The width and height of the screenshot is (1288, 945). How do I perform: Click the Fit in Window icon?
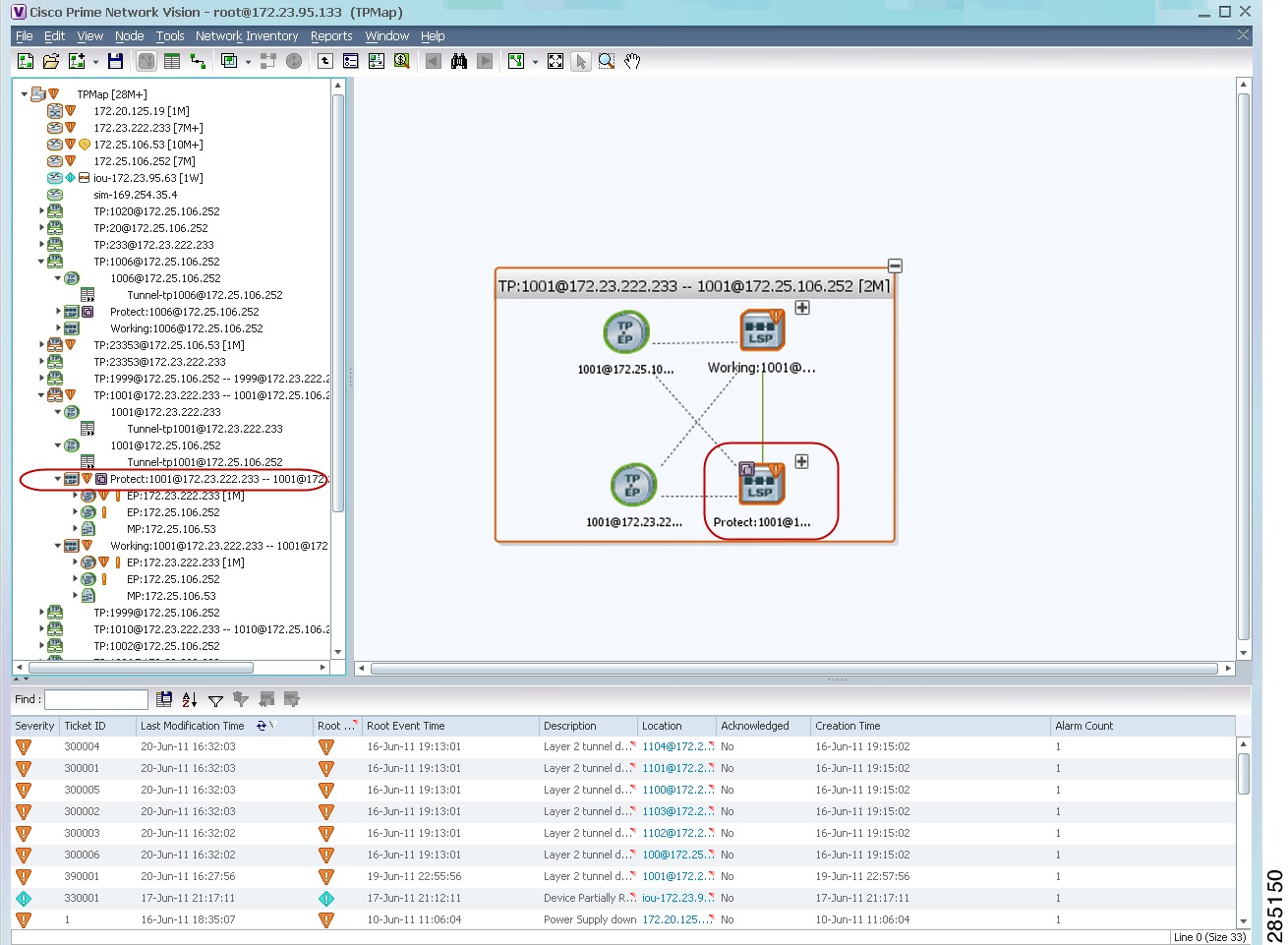pyautogui.click(x=556, y=61)
